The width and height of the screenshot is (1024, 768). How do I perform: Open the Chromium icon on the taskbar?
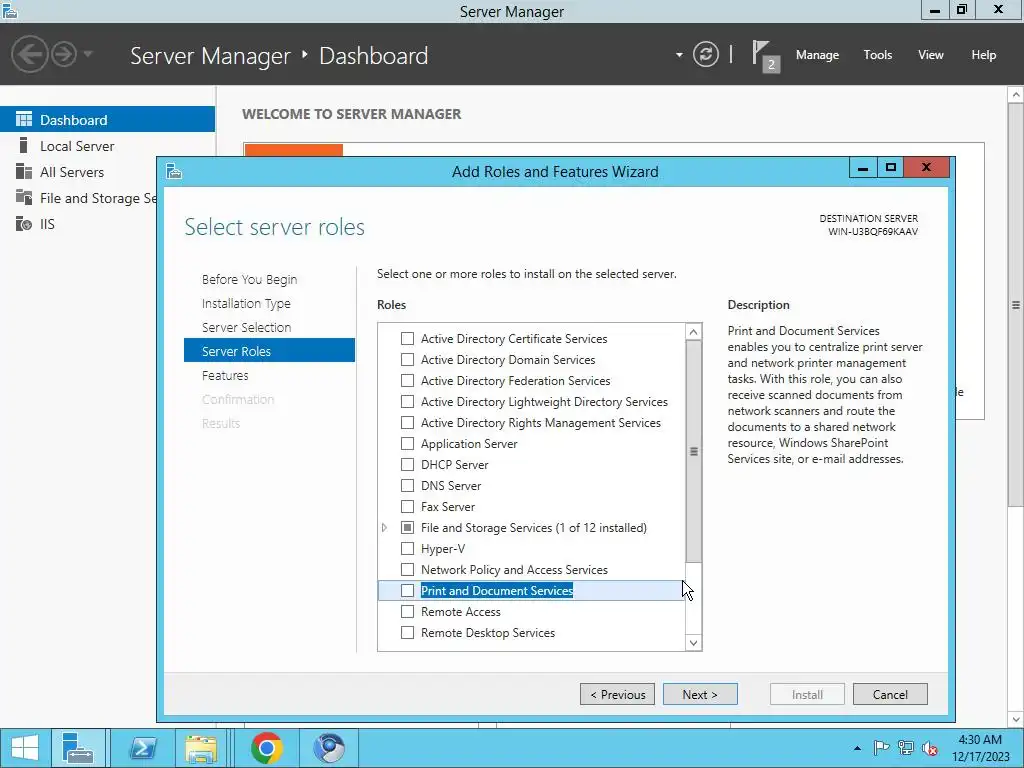329,748
